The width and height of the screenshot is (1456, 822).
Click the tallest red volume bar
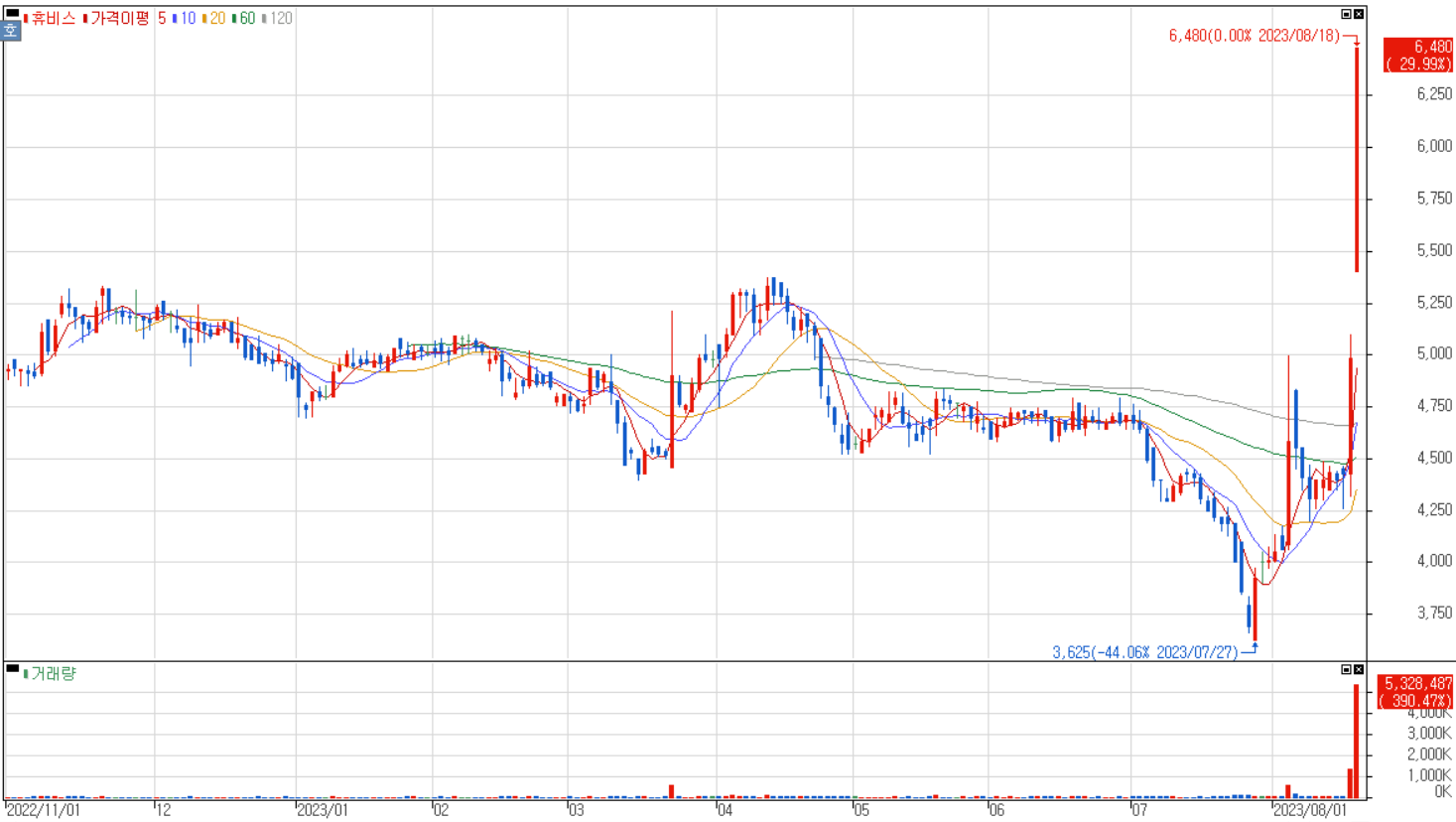tap(1357, 741)
